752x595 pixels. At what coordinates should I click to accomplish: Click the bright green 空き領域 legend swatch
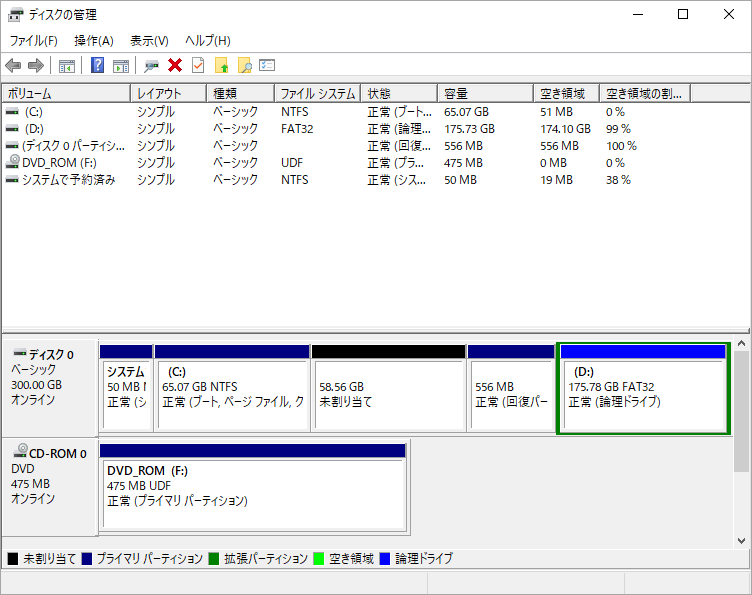click(318, 559)
